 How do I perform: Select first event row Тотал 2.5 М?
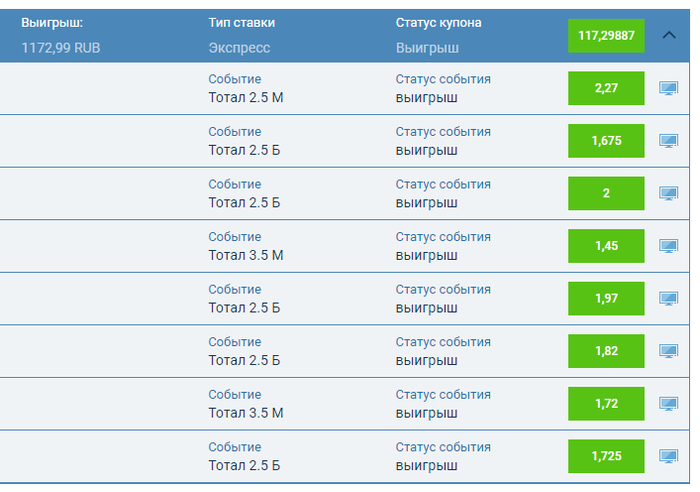(345, 88)
